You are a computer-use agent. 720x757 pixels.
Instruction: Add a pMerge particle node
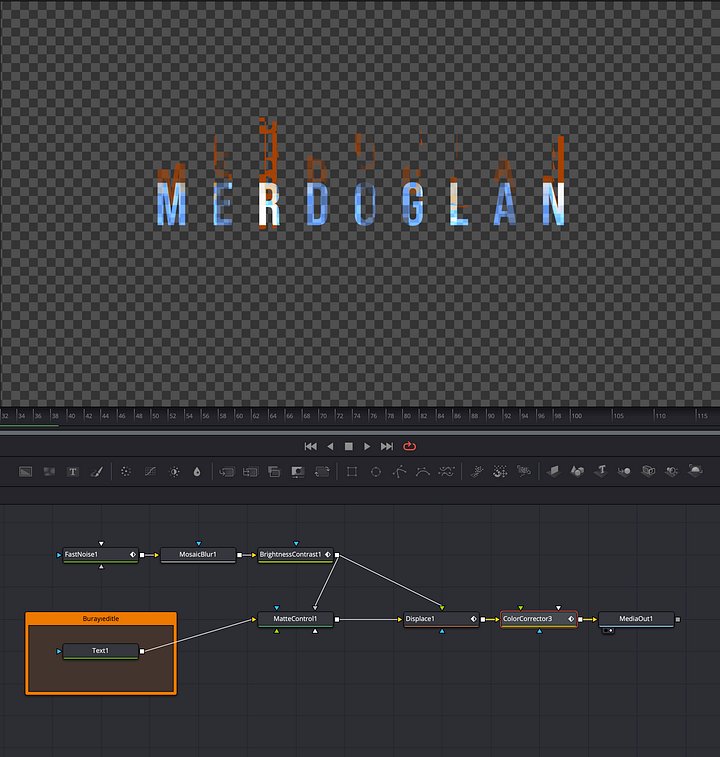(x=500, y=472)
